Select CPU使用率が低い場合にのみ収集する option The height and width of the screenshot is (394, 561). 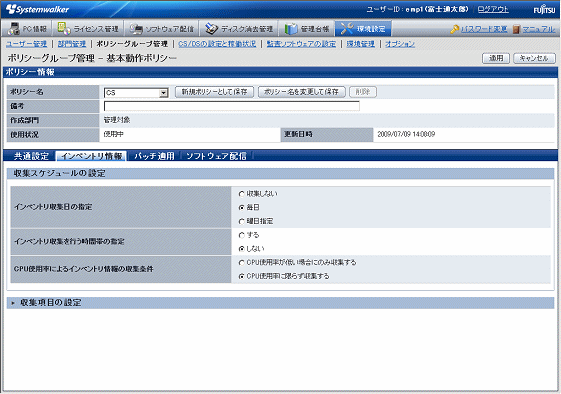click(x=242, y=263)
